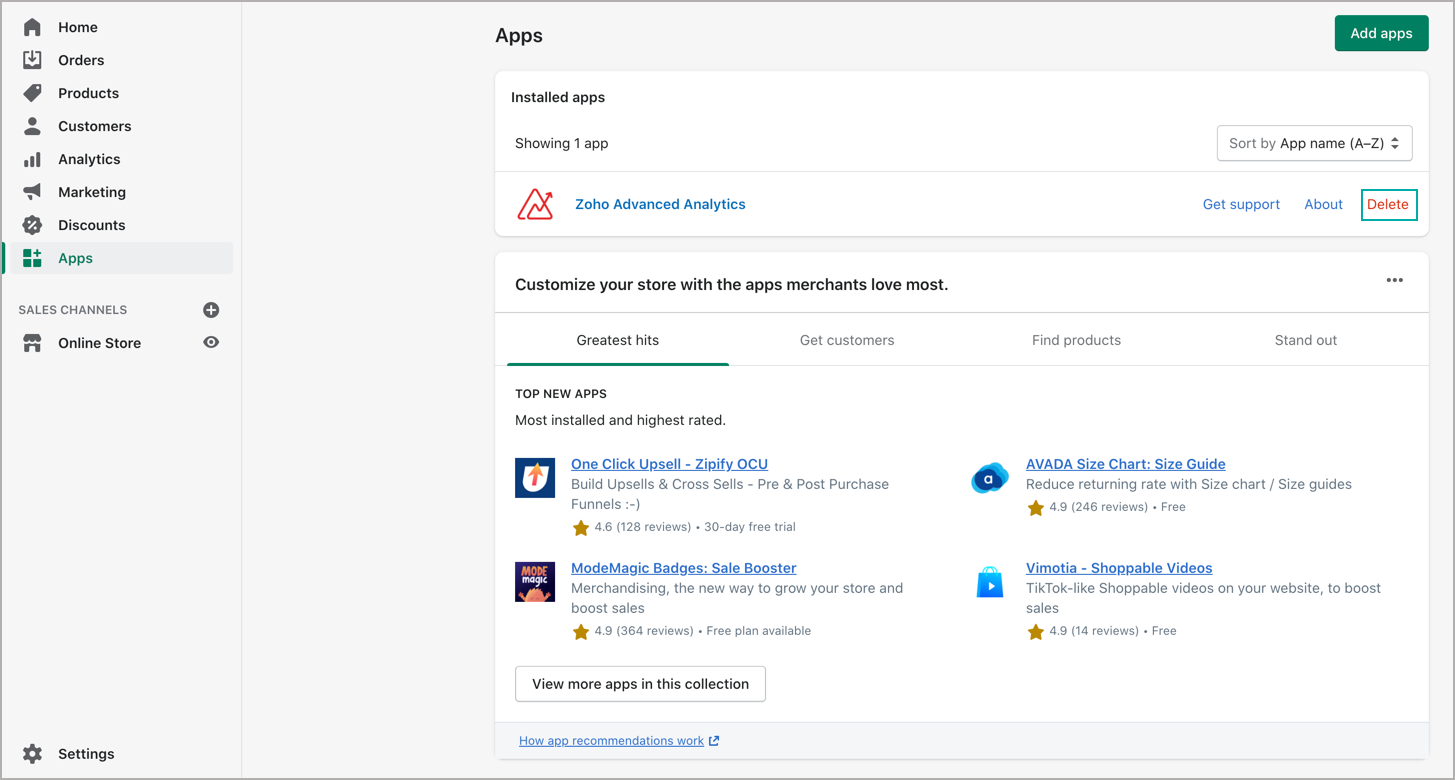1455x780 pixels.
Task: Open Orders via its inbox icon
Action: coord(32,60)
